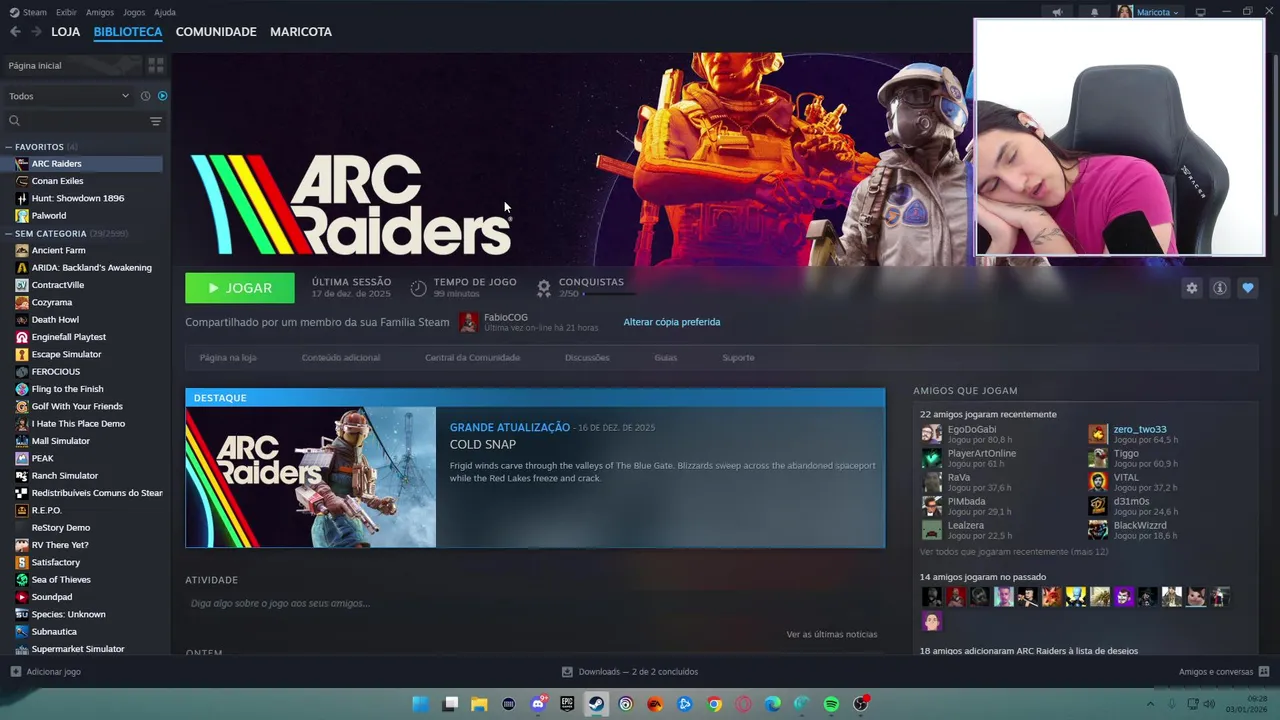Image resolution: width=1280 pixels, height=720 pixels.
Task: Click Ver as últimas notícias link
Action: pyautogui.click(x=831, y=634)
